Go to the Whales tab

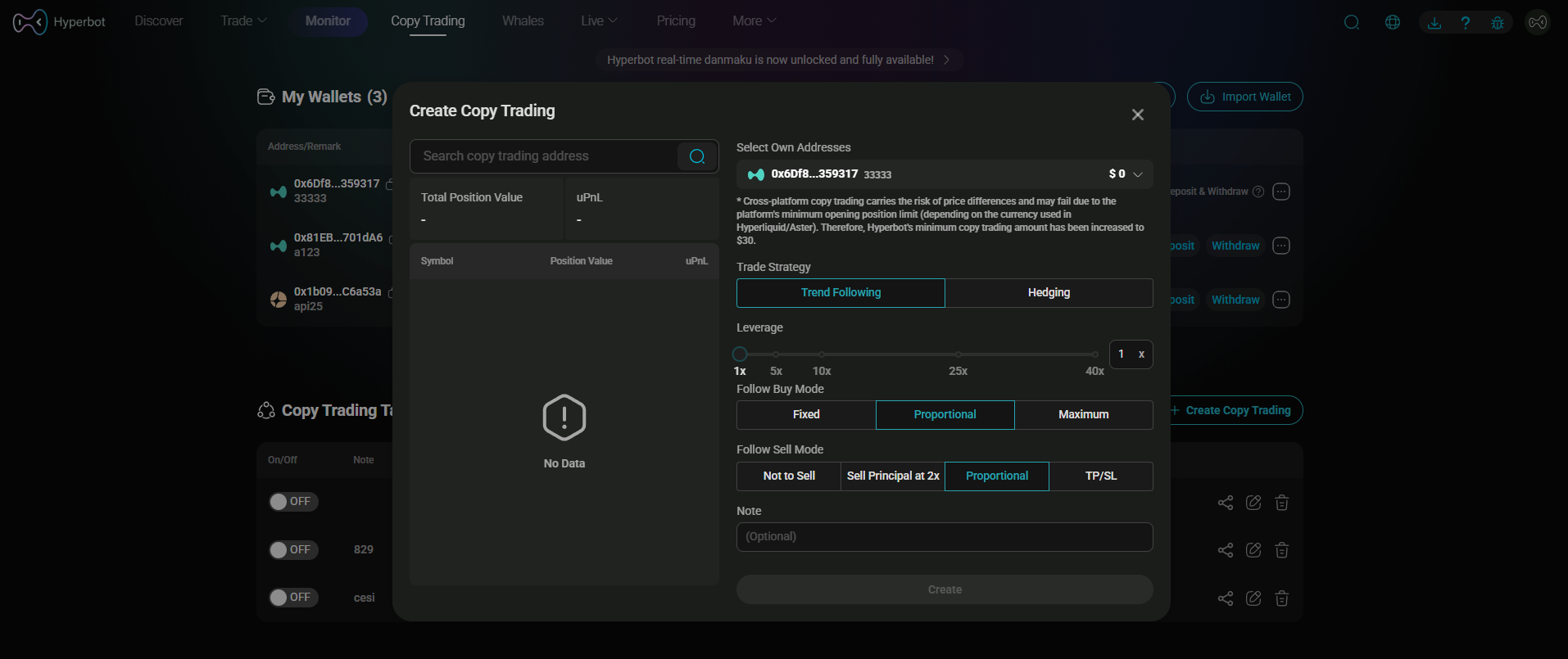coord(523,21)
